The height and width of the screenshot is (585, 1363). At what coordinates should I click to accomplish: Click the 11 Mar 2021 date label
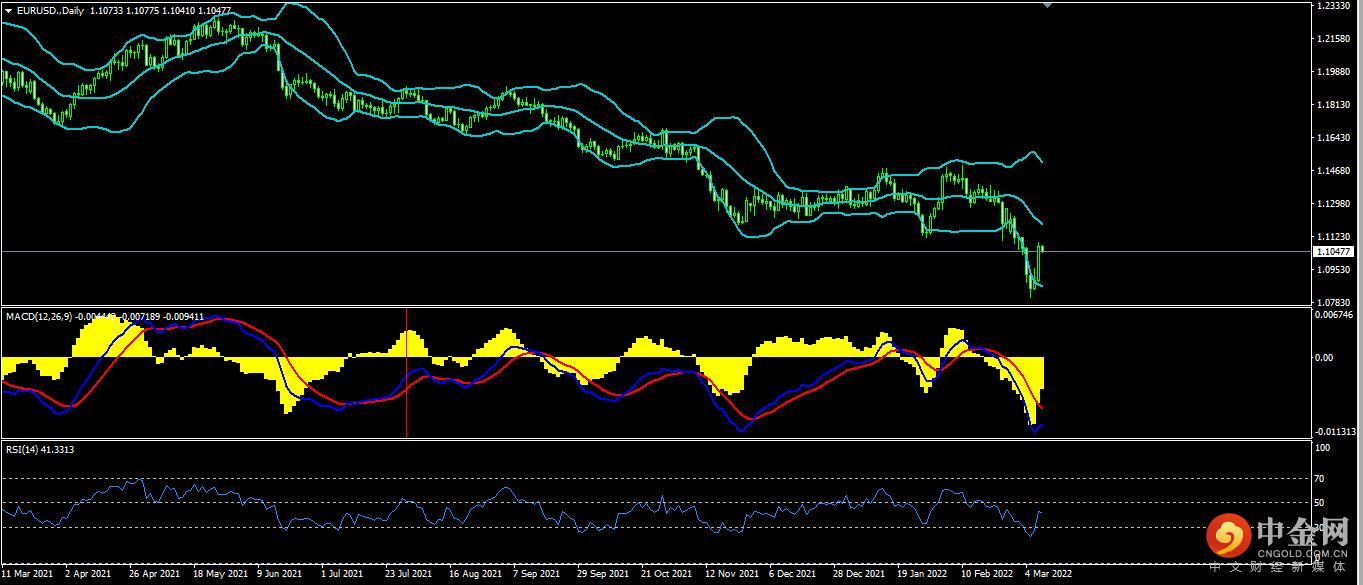pos(29,575)
